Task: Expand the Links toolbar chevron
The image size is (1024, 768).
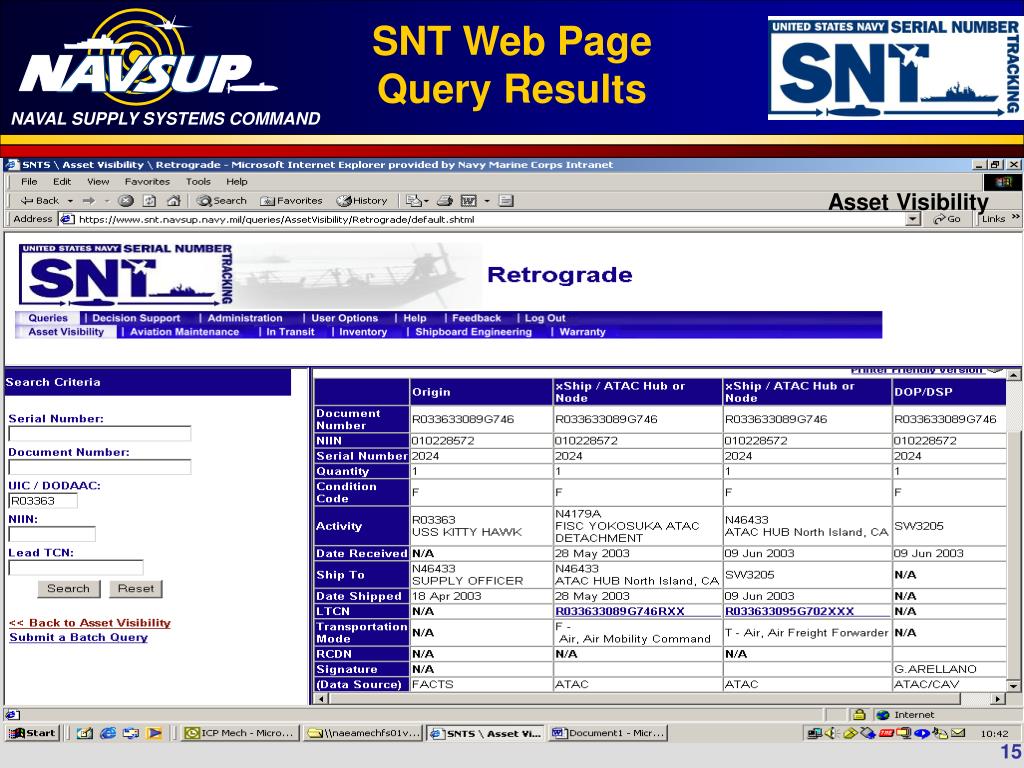Action: [1016, 217]
